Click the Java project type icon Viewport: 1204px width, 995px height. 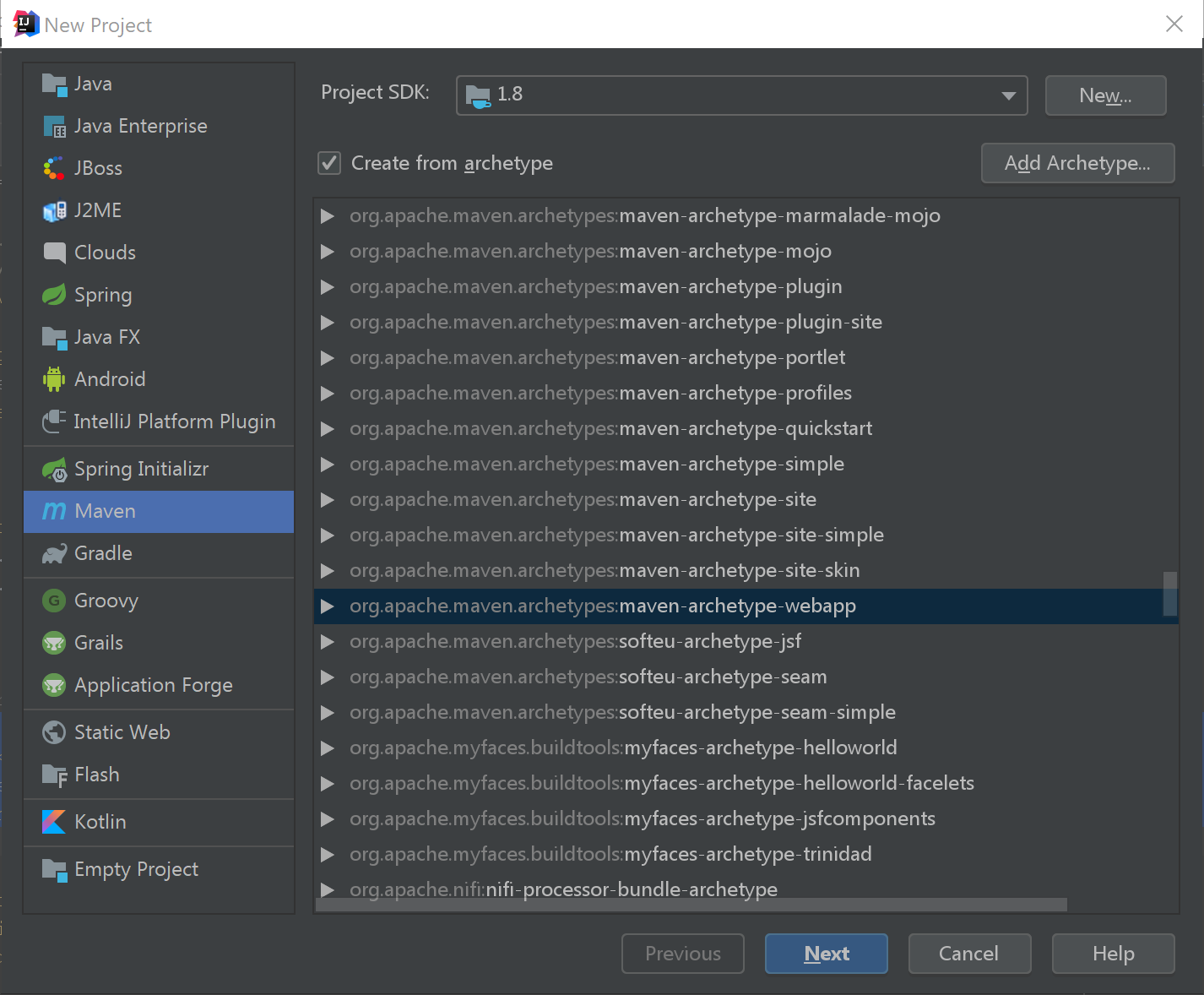coord(54,84)
